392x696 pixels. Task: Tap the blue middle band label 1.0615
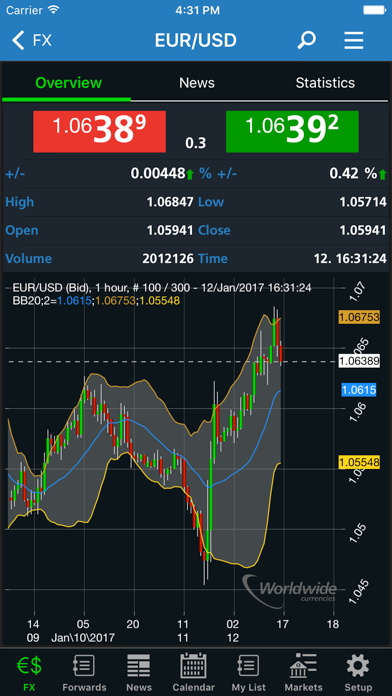pos(359,390)
